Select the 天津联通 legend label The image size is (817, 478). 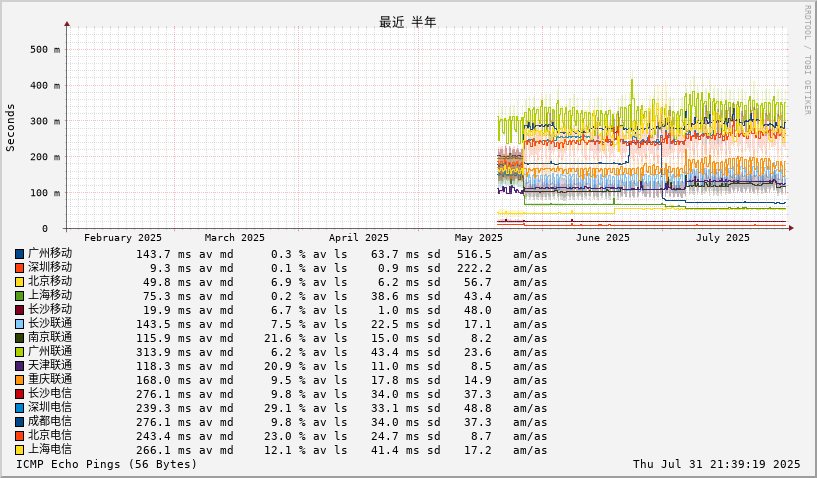(50, 366)
